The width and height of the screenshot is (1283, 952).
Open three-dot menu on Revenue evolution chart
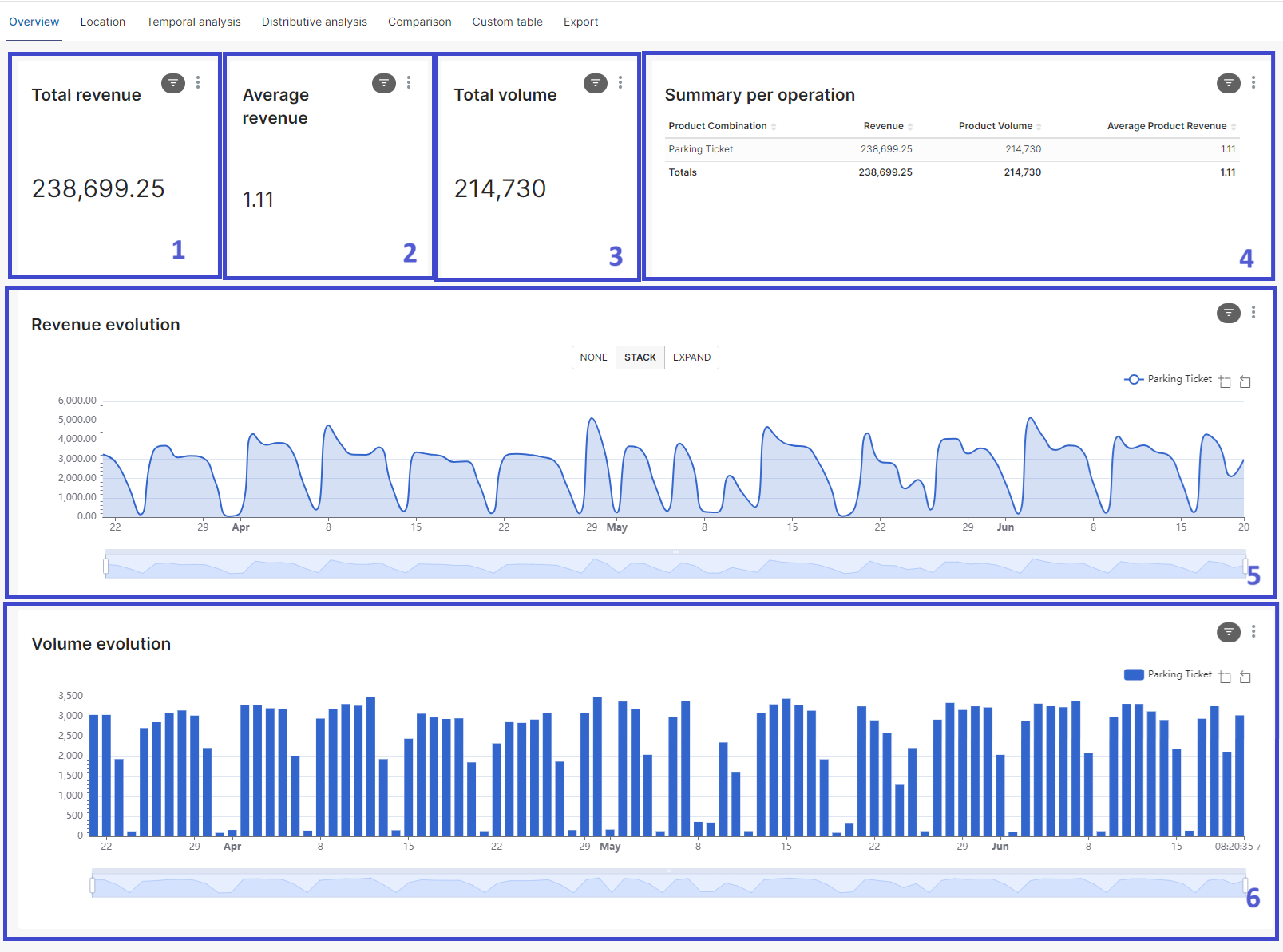pyautogui.click(x=1253, y=312)
